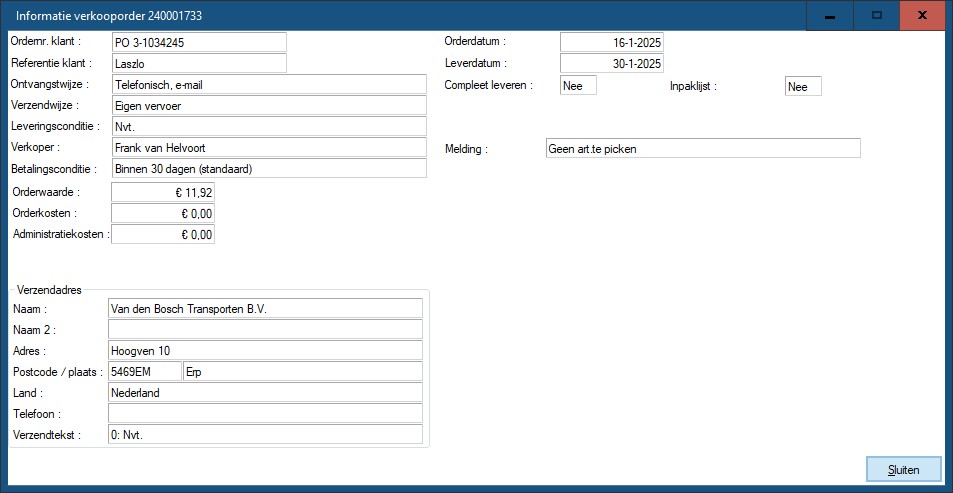
Task: Select the Ordernr. klant field PO 3-1034245
Action: point(199,43)
